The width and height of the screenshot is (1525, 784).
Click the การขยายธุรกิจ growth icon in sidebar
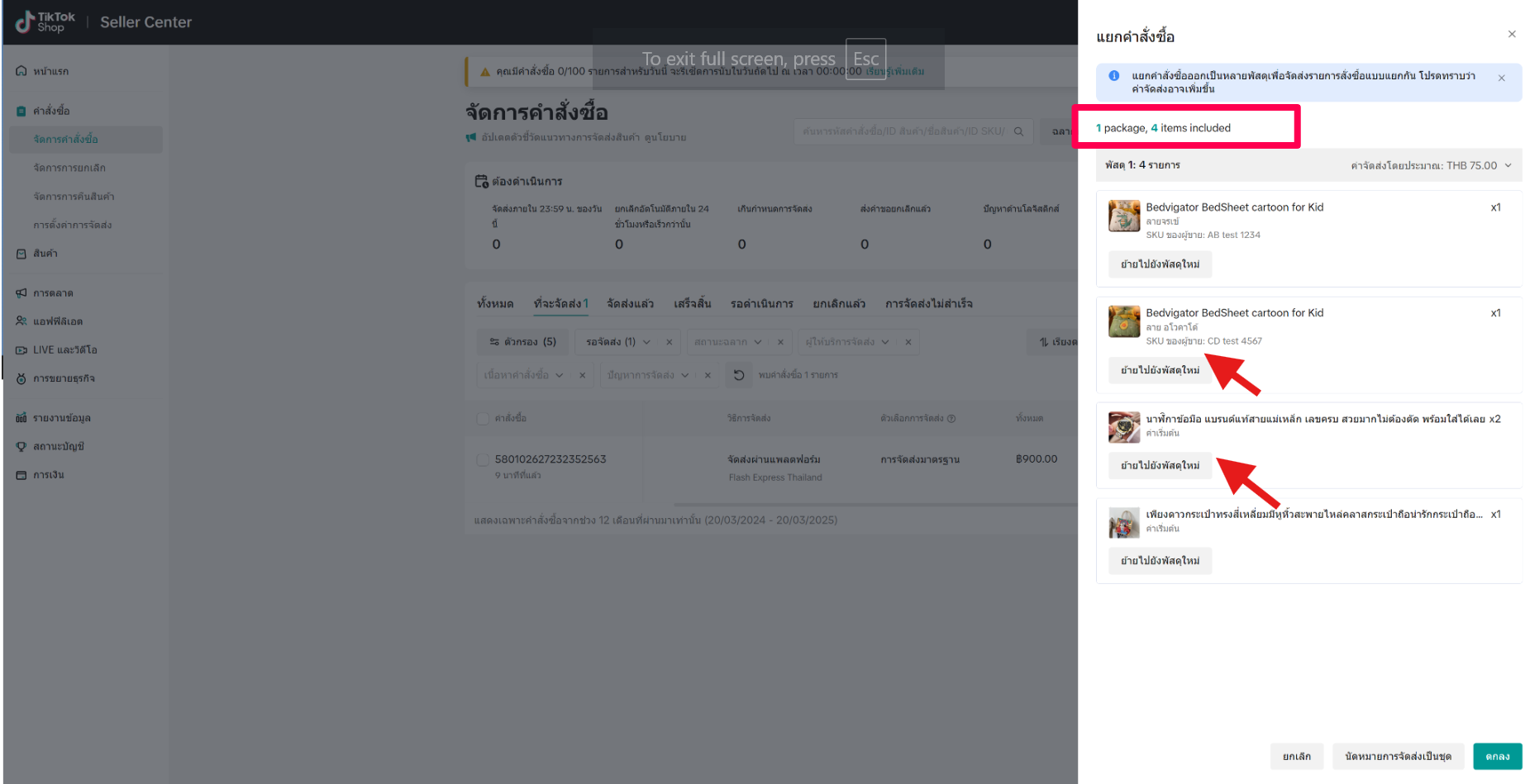tap(21, 378)
